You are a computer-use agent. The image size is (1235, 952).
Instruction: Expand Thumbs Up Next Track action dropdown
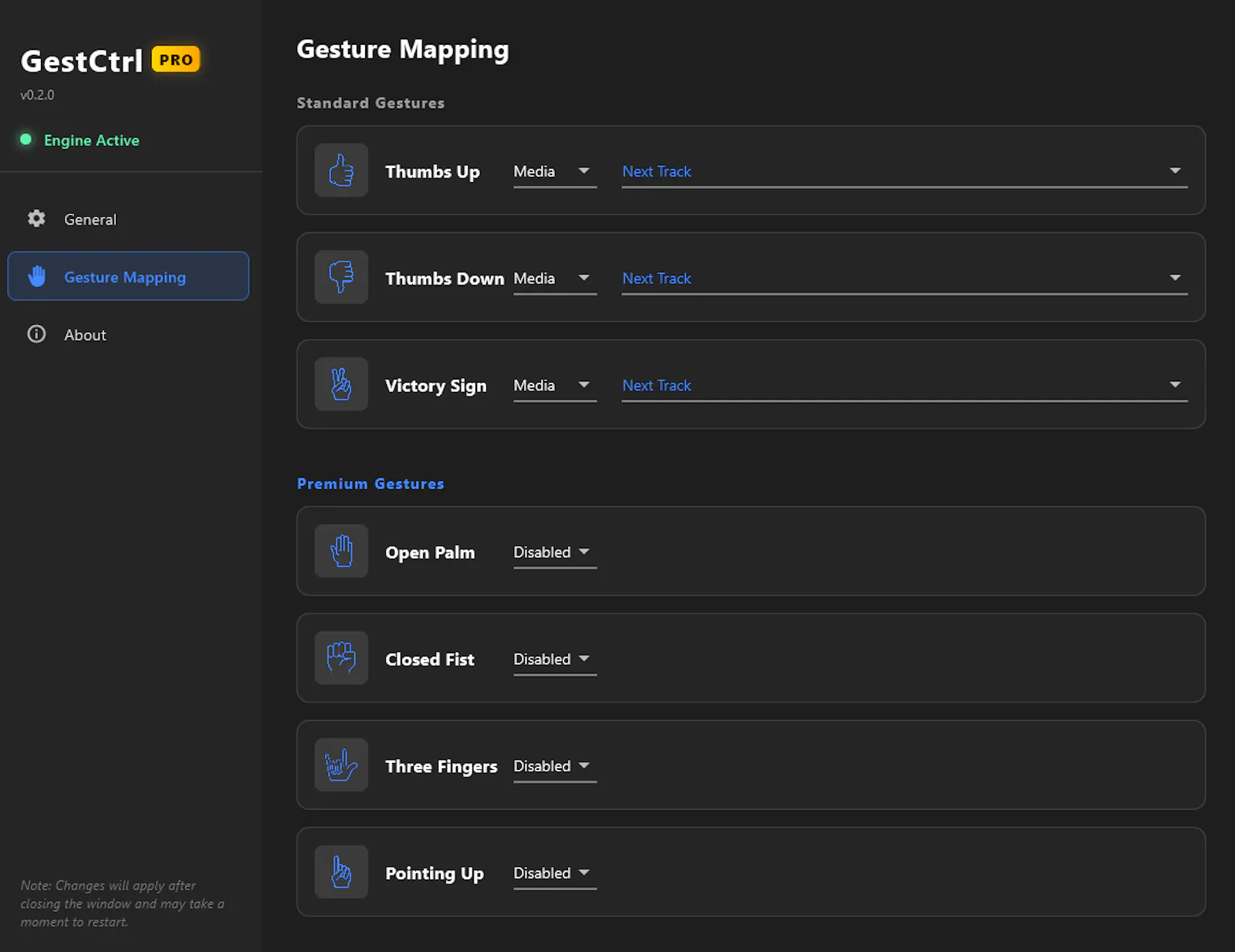click(905, 172)
